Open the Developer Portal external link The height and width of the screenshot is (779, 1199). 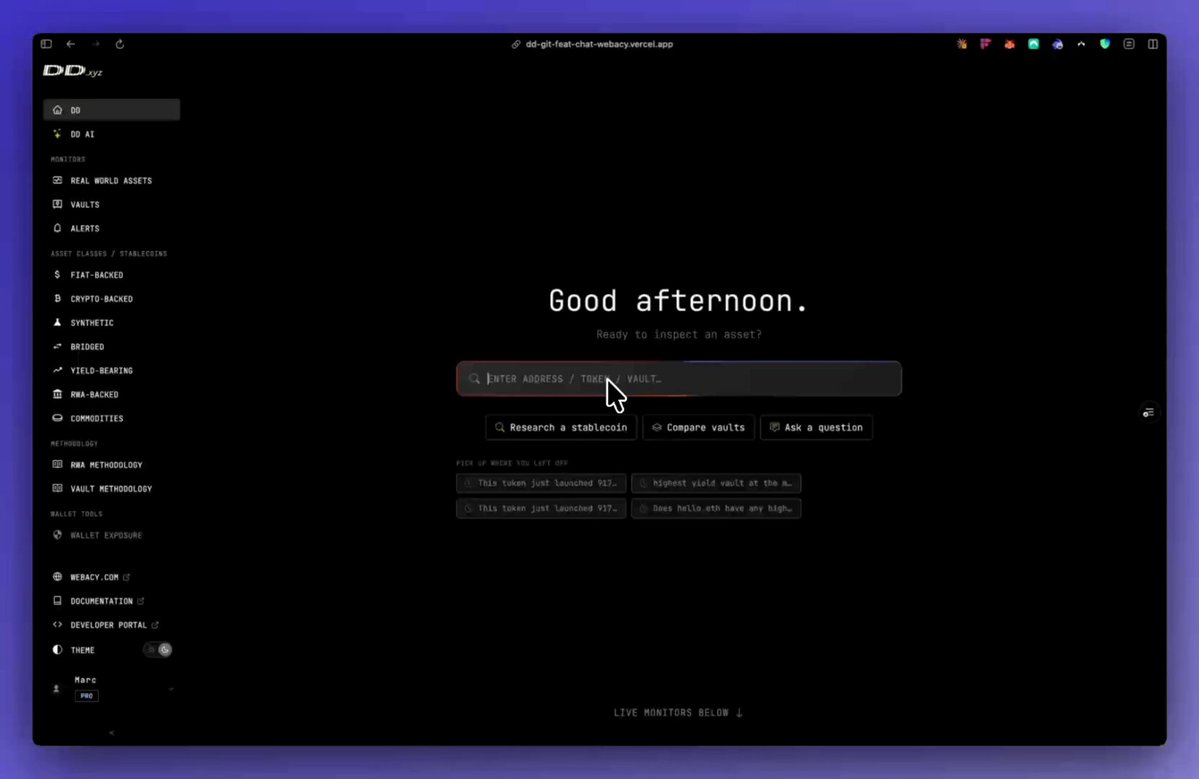[112, 625]
